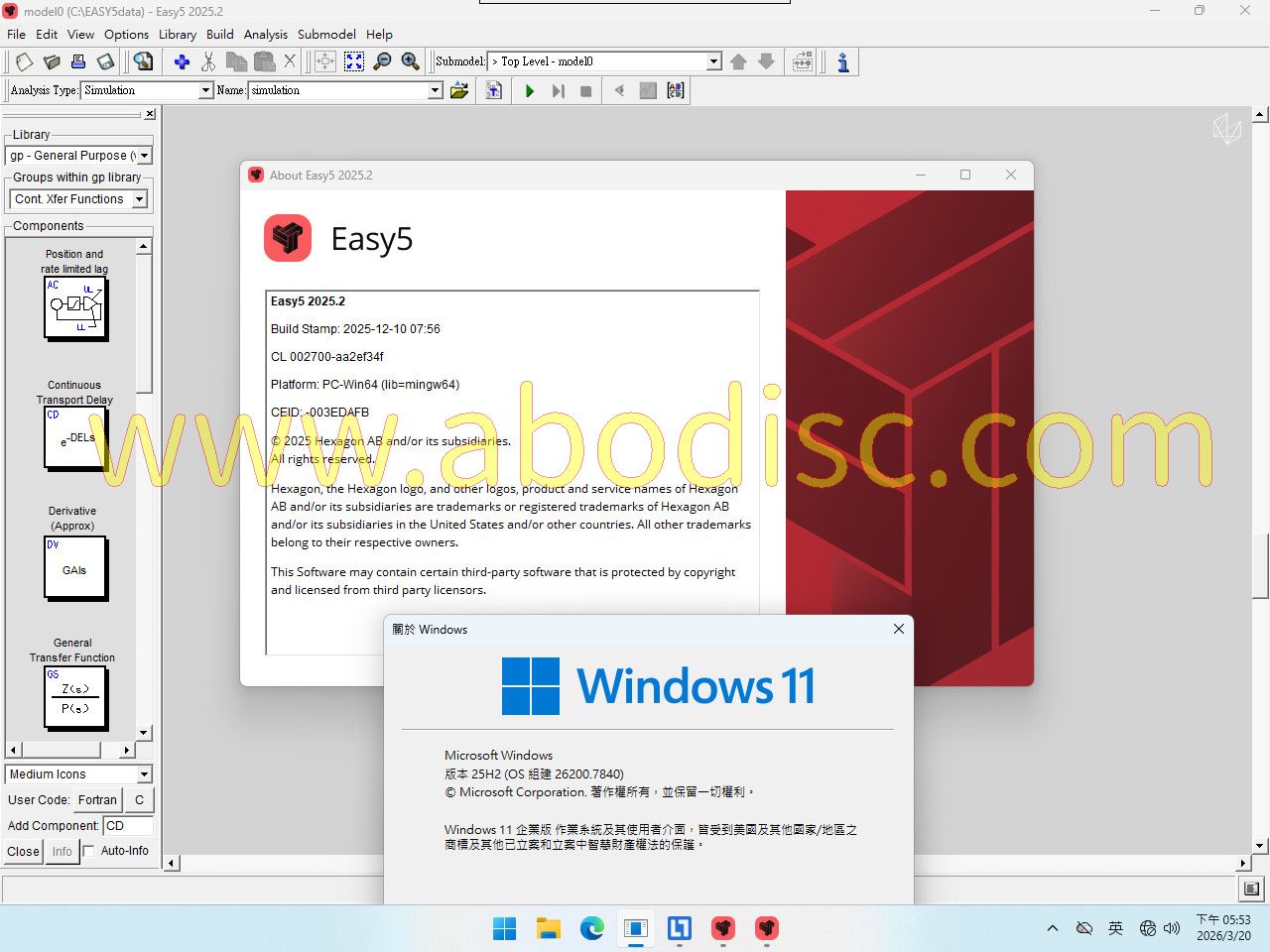Click the blue Information icon in toolbar
The image size is (1270, 952).
[842, 61]
